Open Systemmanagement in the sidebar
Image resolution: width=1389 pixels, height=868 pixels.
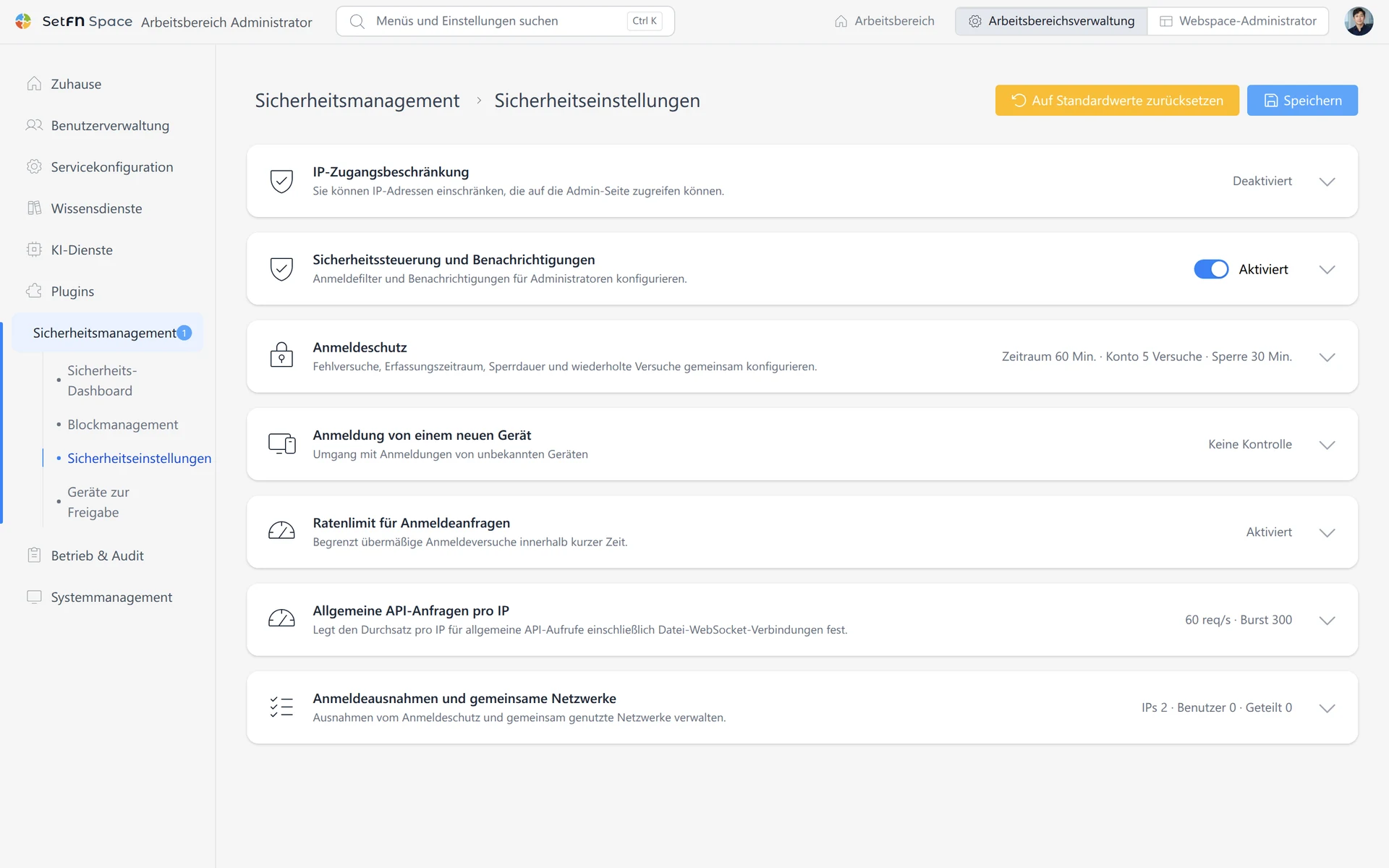109,597
